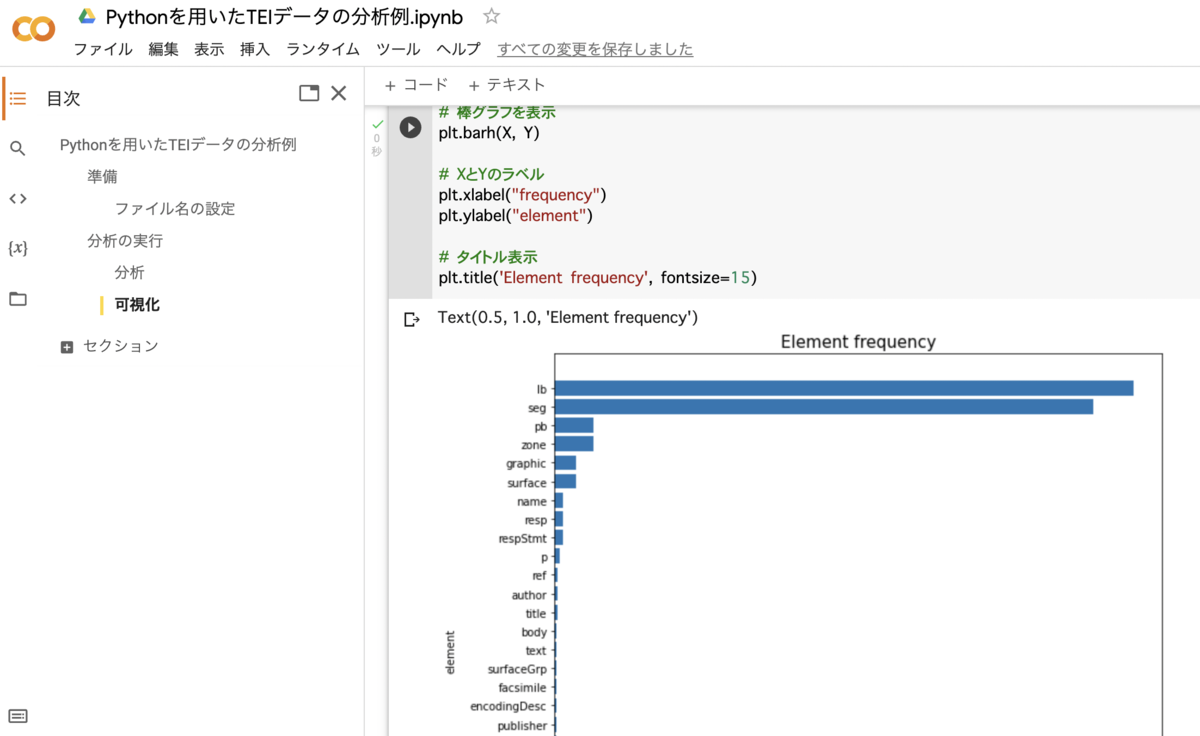Expand the セクション entry
The height and width of the screenshot is (736, 1200).
point(65,345)
